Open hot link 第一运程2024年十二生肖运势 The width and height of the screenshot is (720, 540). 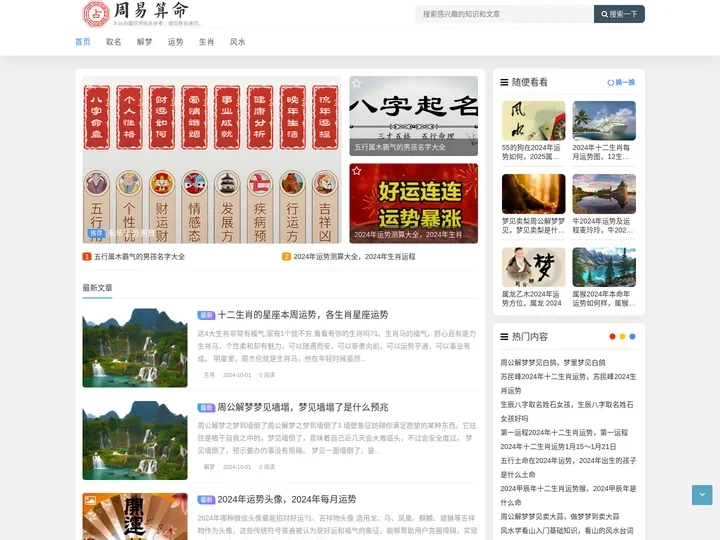564,433
